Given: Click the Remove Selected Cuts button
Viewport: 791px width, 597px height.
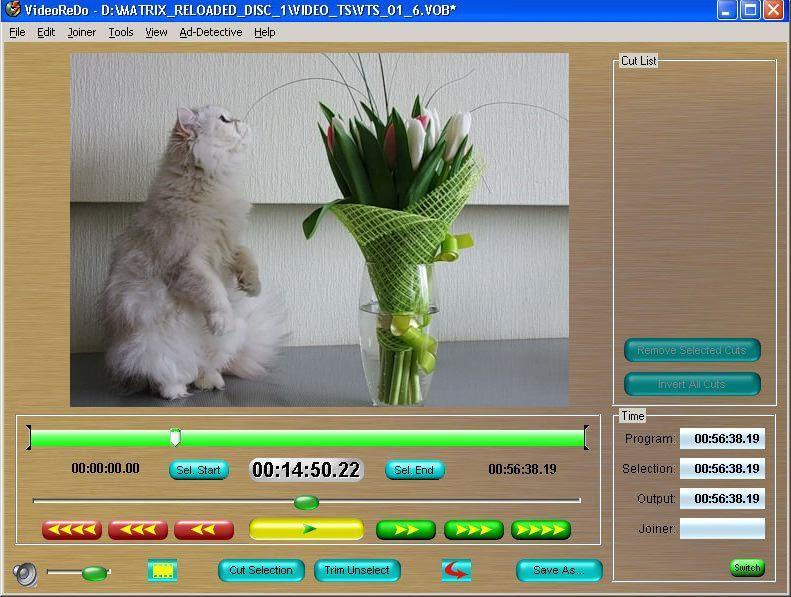Looking at the screenshot, I should [x=692, y=350].
